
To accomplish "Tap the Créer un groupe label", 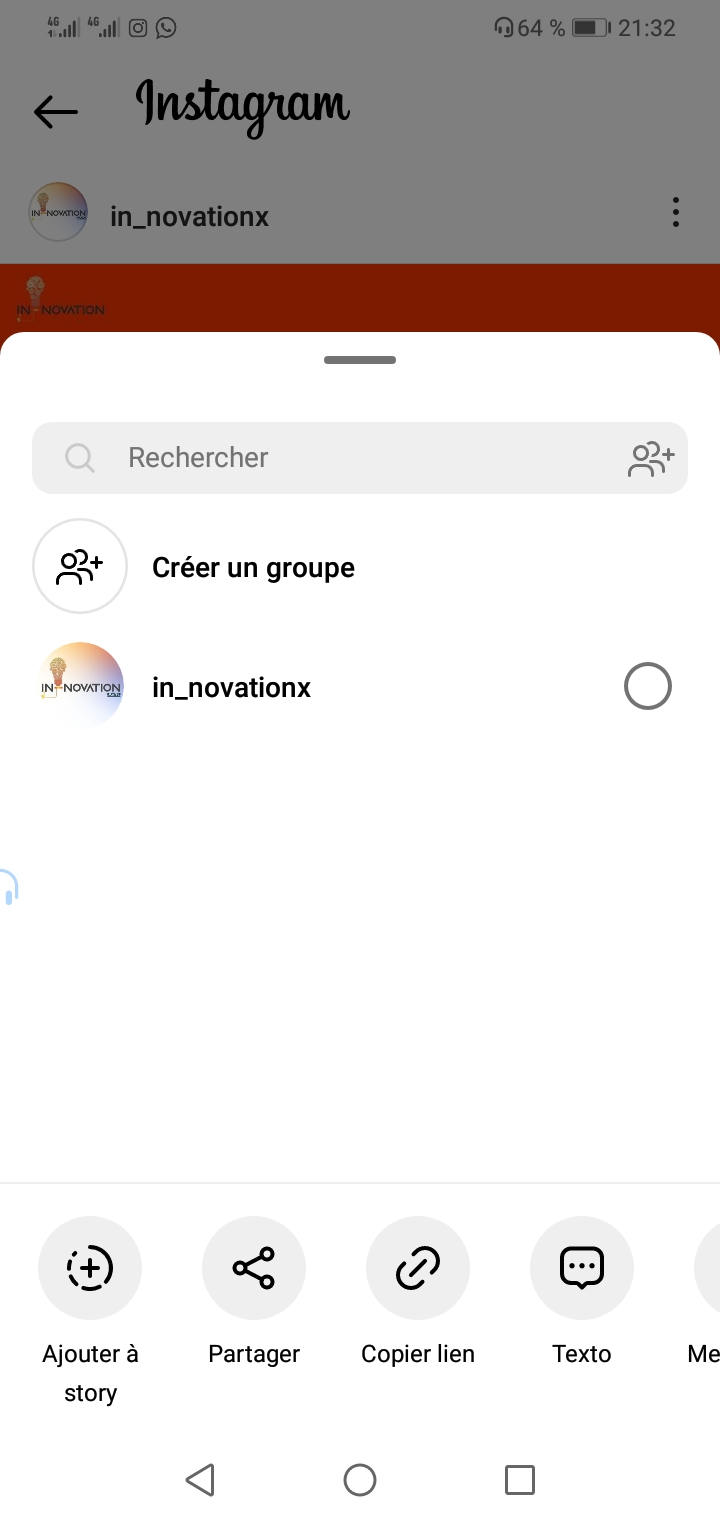I will click(253, 567).
